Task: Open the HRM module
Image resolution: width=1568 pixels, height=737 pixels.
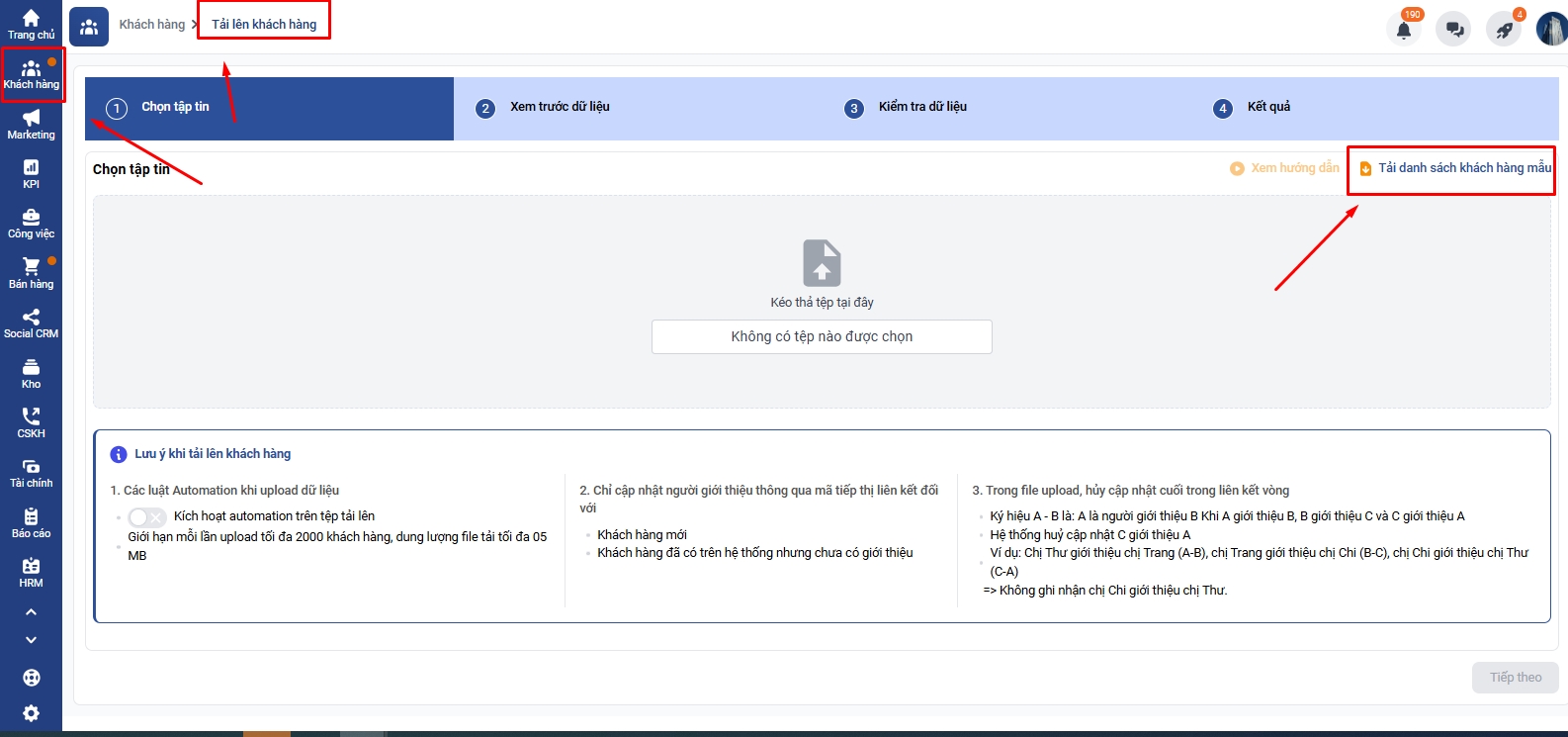Action: 31,573
